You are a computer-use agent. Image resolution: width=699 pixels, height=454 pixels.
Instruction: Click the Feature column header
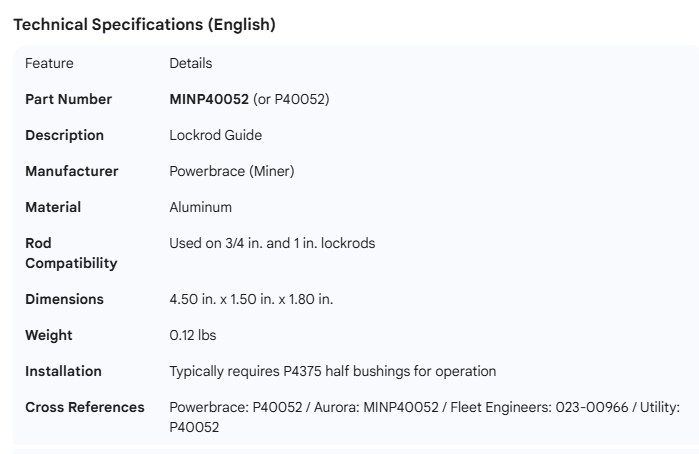pyautogui.click(x=49, y=63)
